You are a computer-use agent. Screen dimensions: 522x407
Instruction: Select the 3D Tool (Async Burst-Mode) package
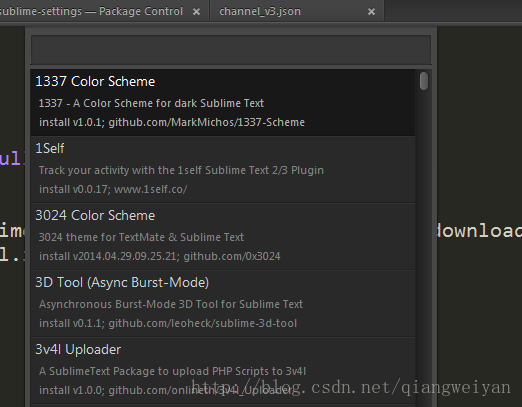(223, 304)
